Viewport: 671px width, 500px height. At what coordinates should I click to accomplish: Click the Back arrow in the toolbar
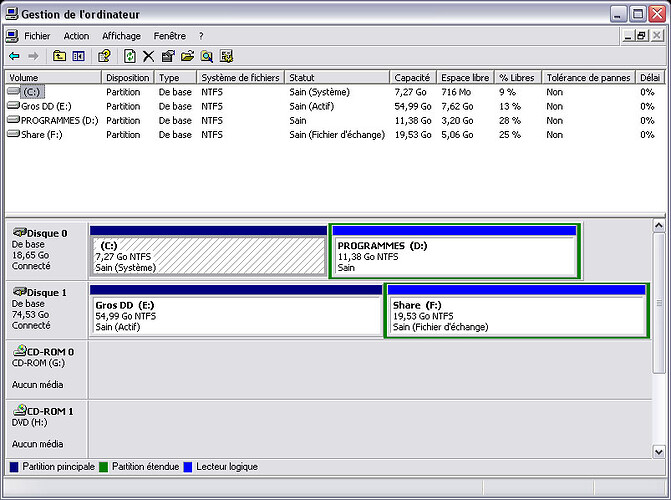click(x=14, y=57)
